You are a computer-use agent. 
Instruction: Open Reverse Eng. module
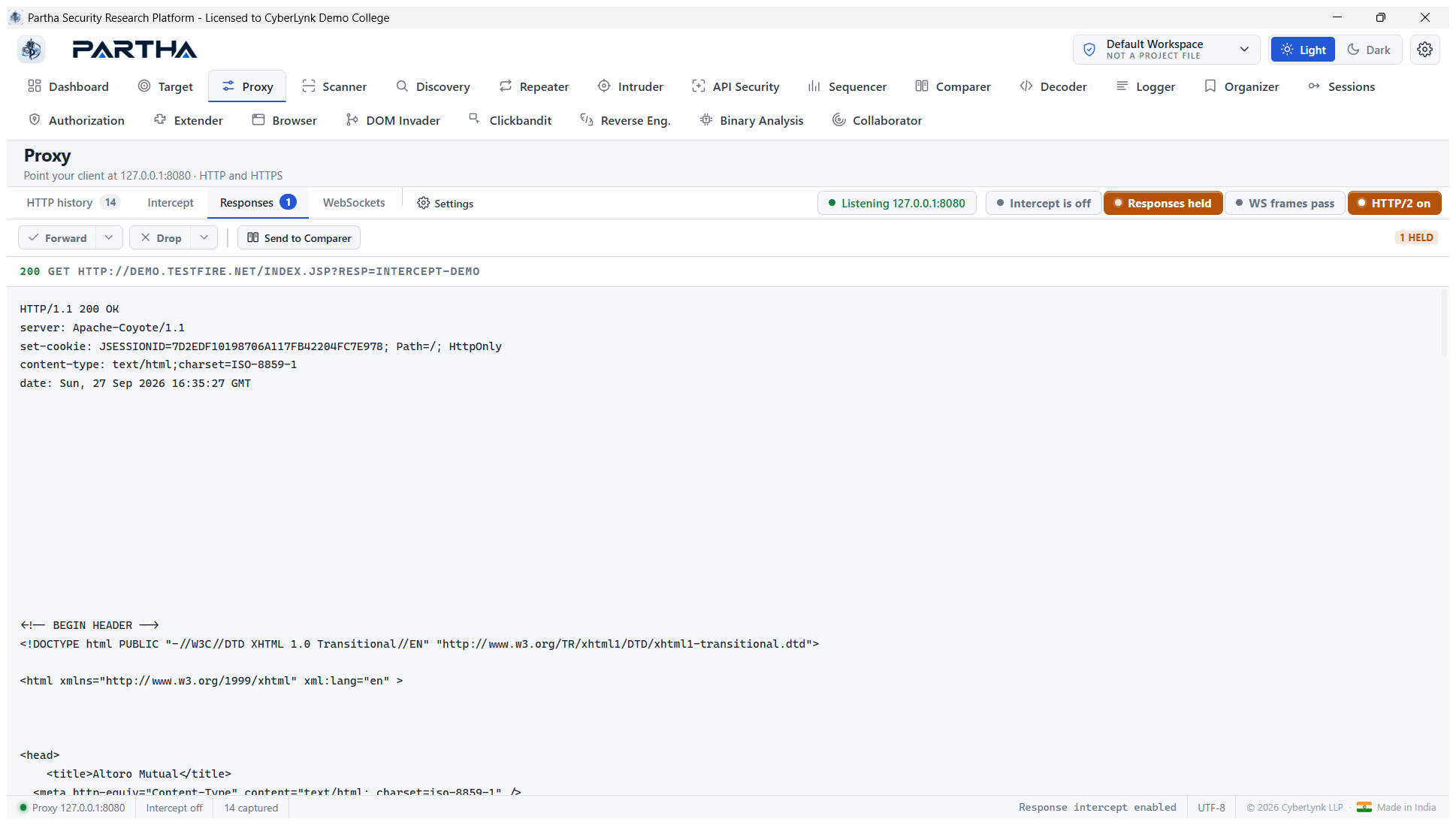pos(625,120)
